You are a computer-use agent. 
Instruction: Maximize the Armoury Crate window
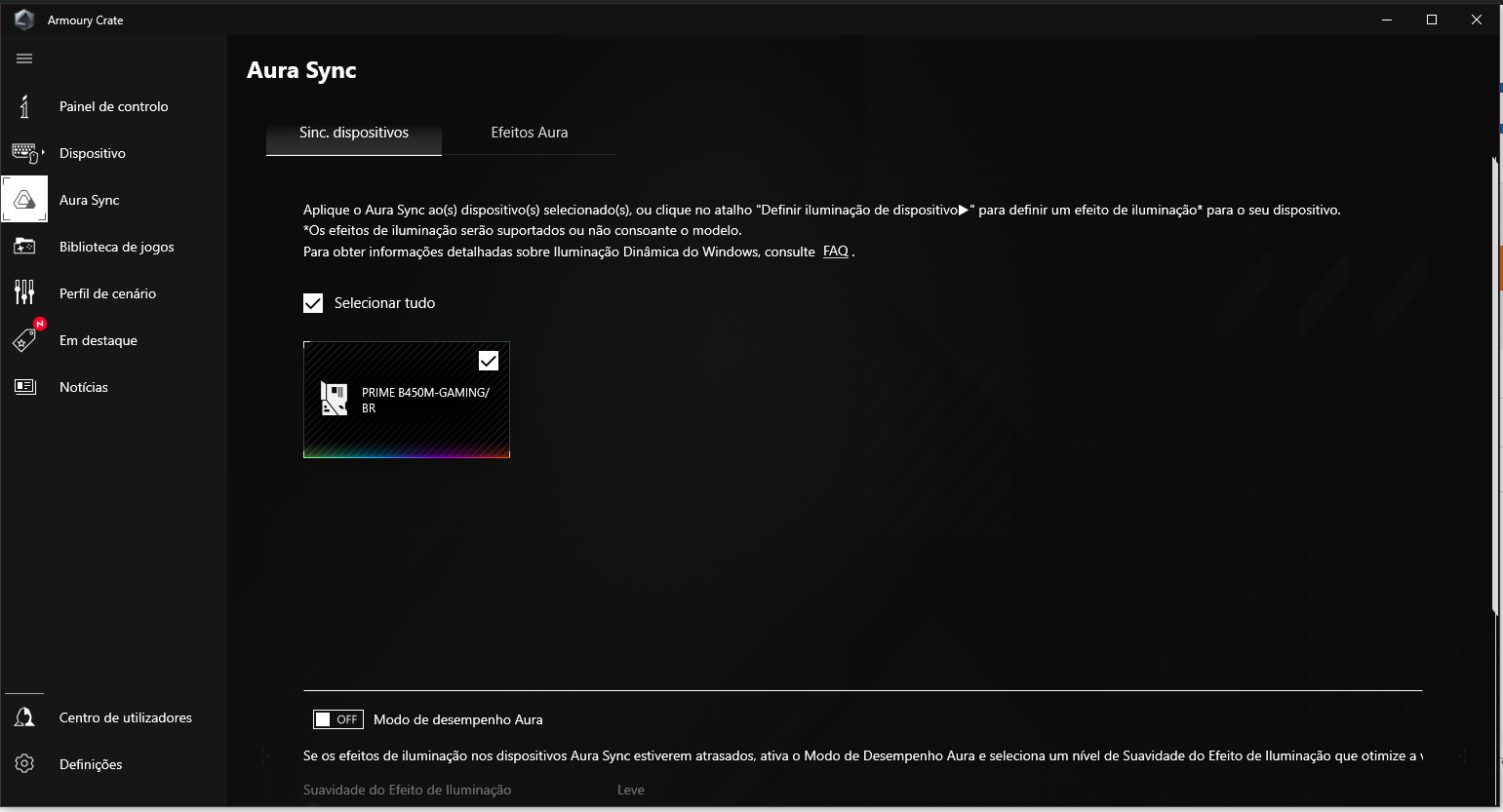pyautogui.click(x=1432, y=19)
